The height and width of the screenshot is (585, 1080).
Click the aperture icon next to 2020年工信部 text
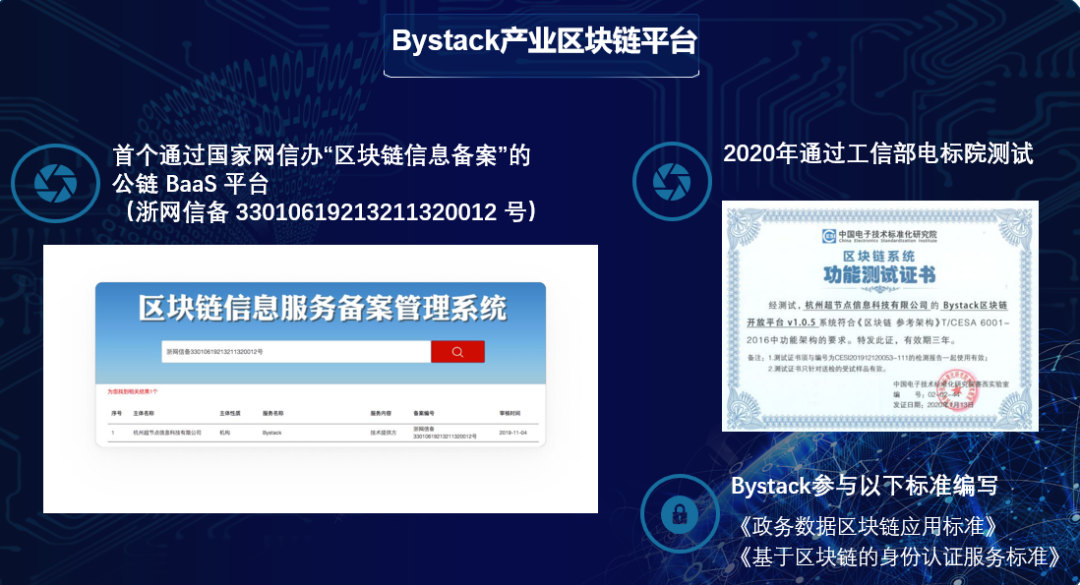pyautogui.click(x=672, y=183)
